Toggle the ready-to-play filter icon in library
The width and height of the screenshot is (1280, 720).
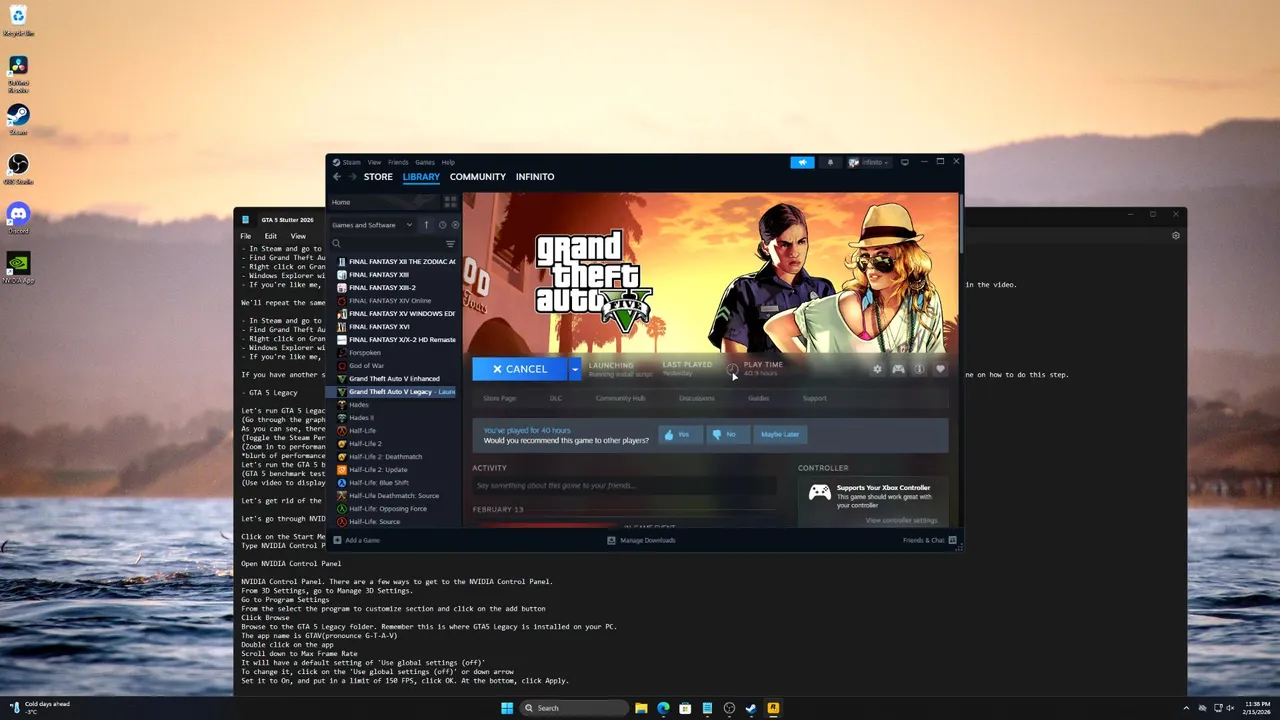[455, 225]
